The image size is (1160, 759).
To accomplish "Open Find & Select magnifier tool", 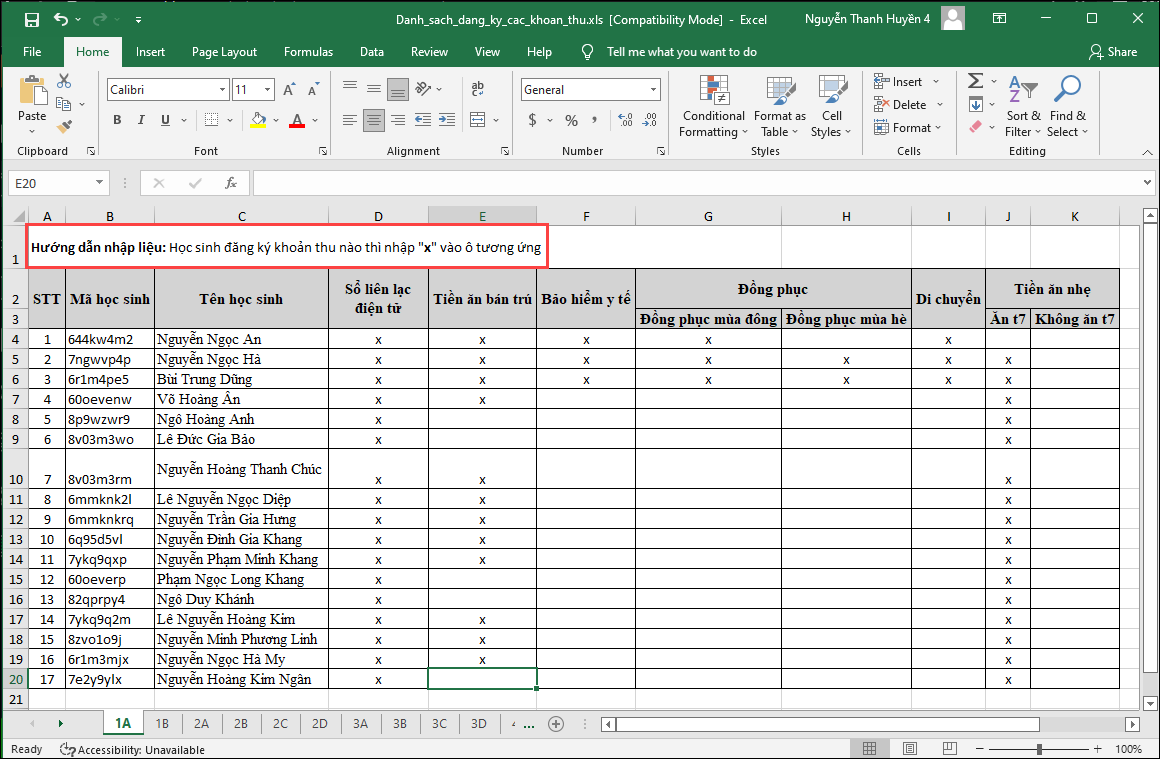I will (1067, 107).
